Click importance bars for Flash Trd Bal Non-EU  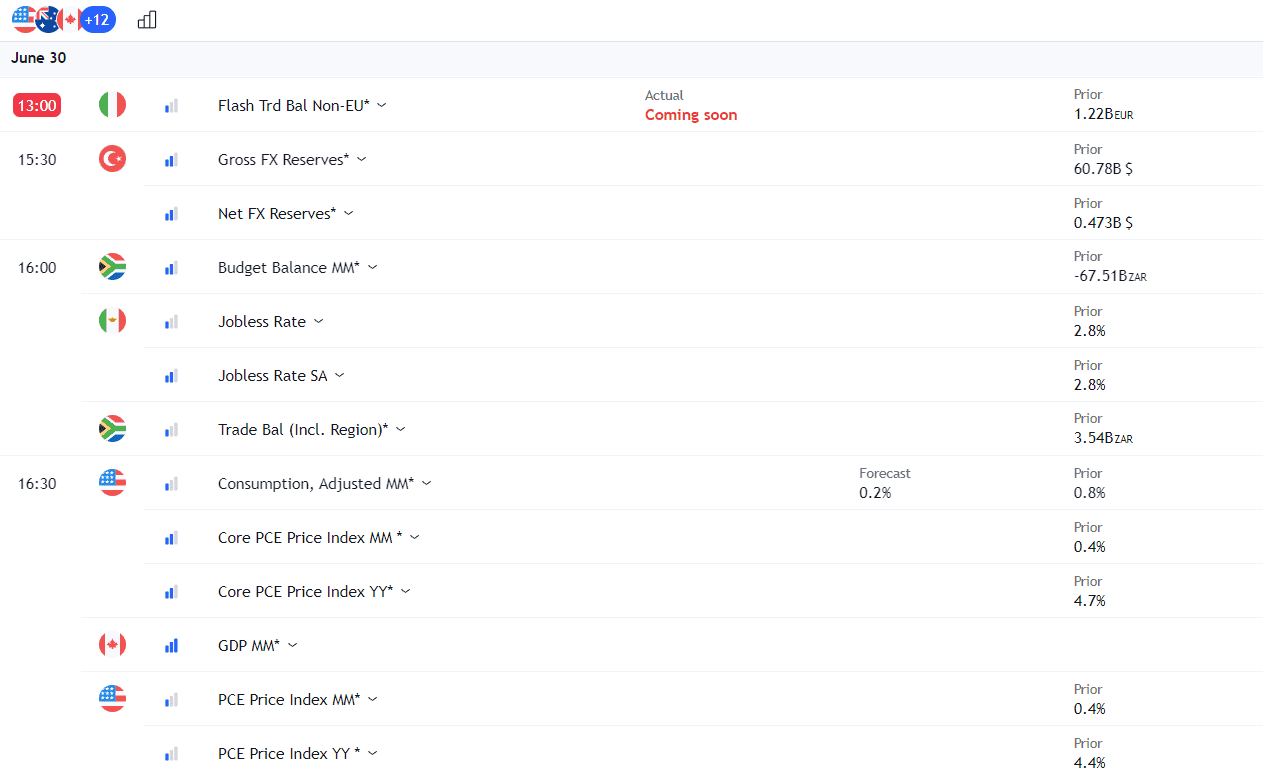[x=171, y=105]
